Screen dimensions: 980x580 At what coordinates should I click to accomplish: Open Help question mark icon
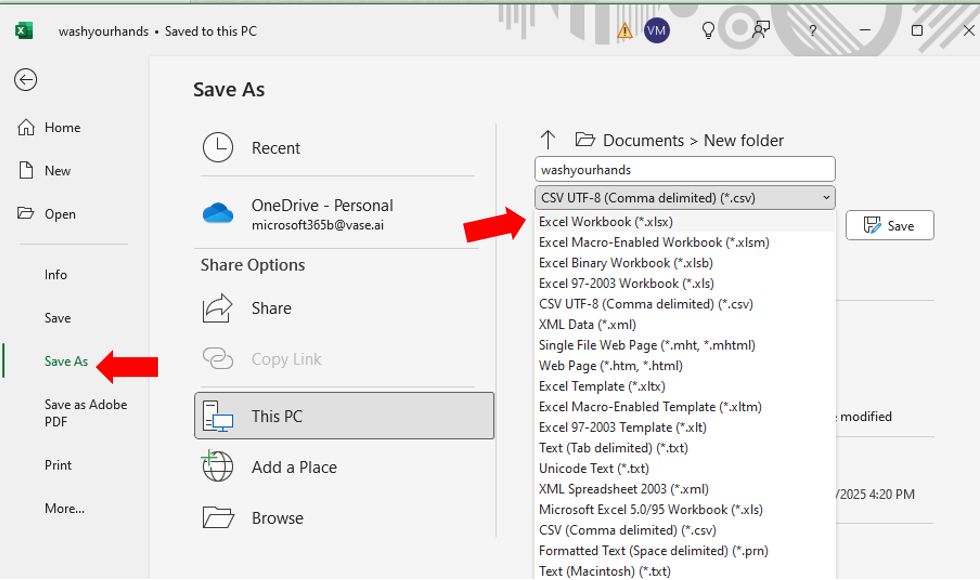[x=812, y=31]
